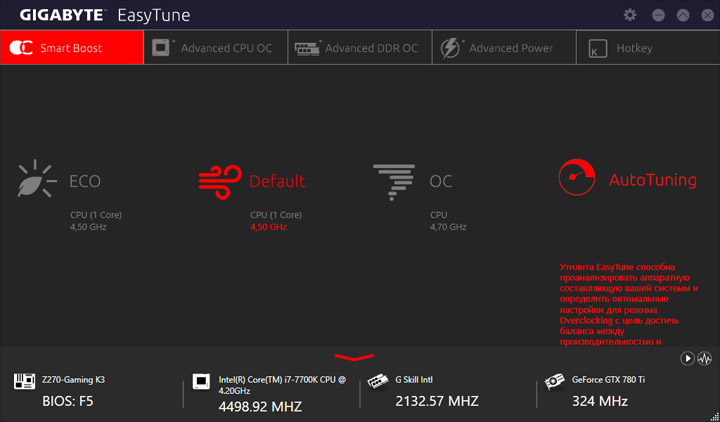
Task: Click the 4,70 GHz OC value
Action: [x=448, y=227]
